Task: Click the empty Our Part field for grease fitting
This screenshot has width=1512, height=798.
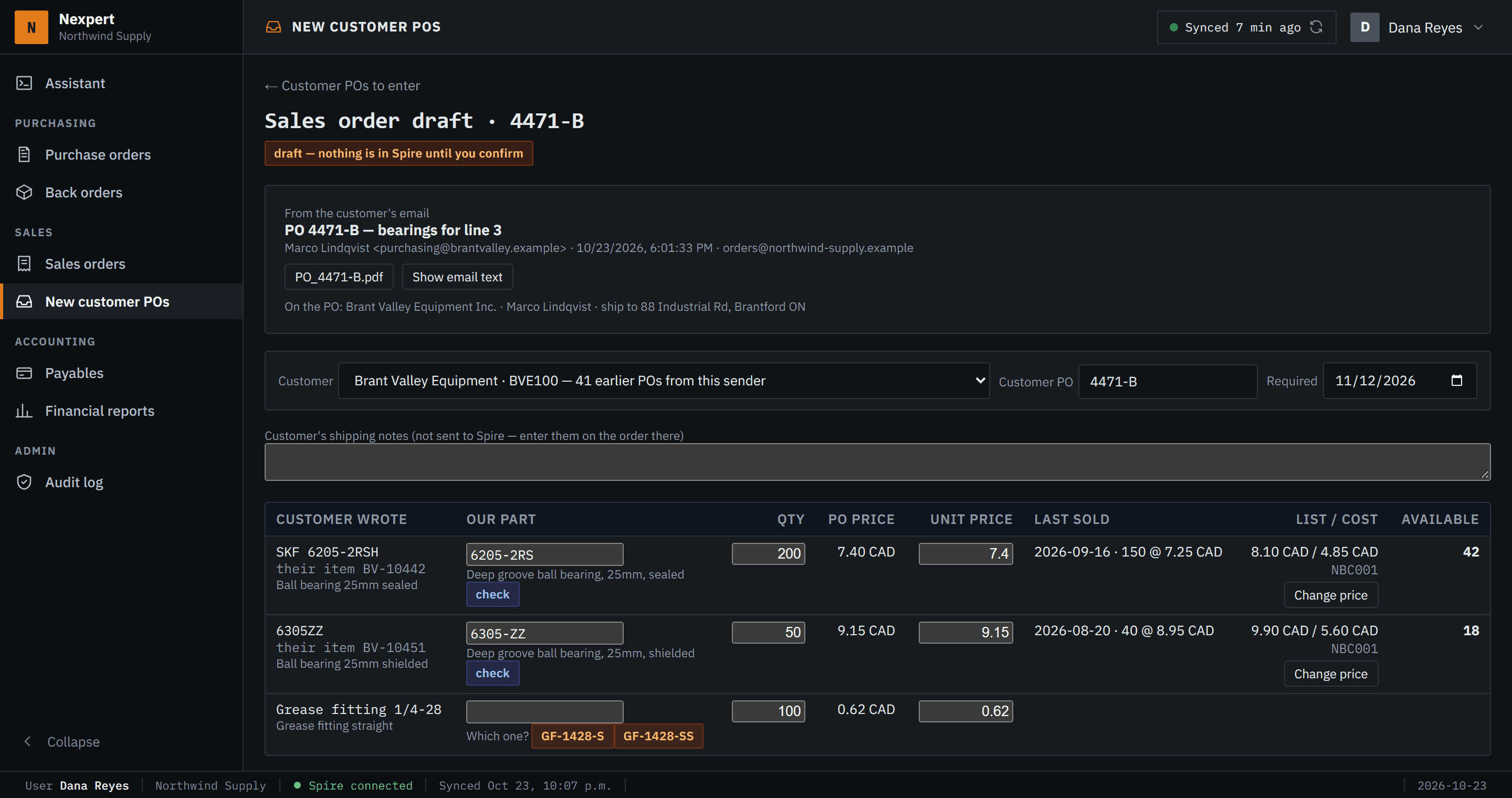Action: 544,711
